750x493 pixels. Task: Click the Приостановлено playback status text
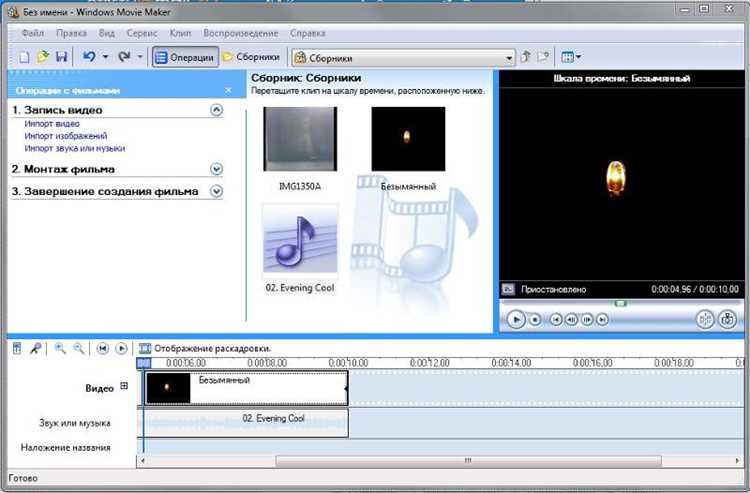point(553,289)
